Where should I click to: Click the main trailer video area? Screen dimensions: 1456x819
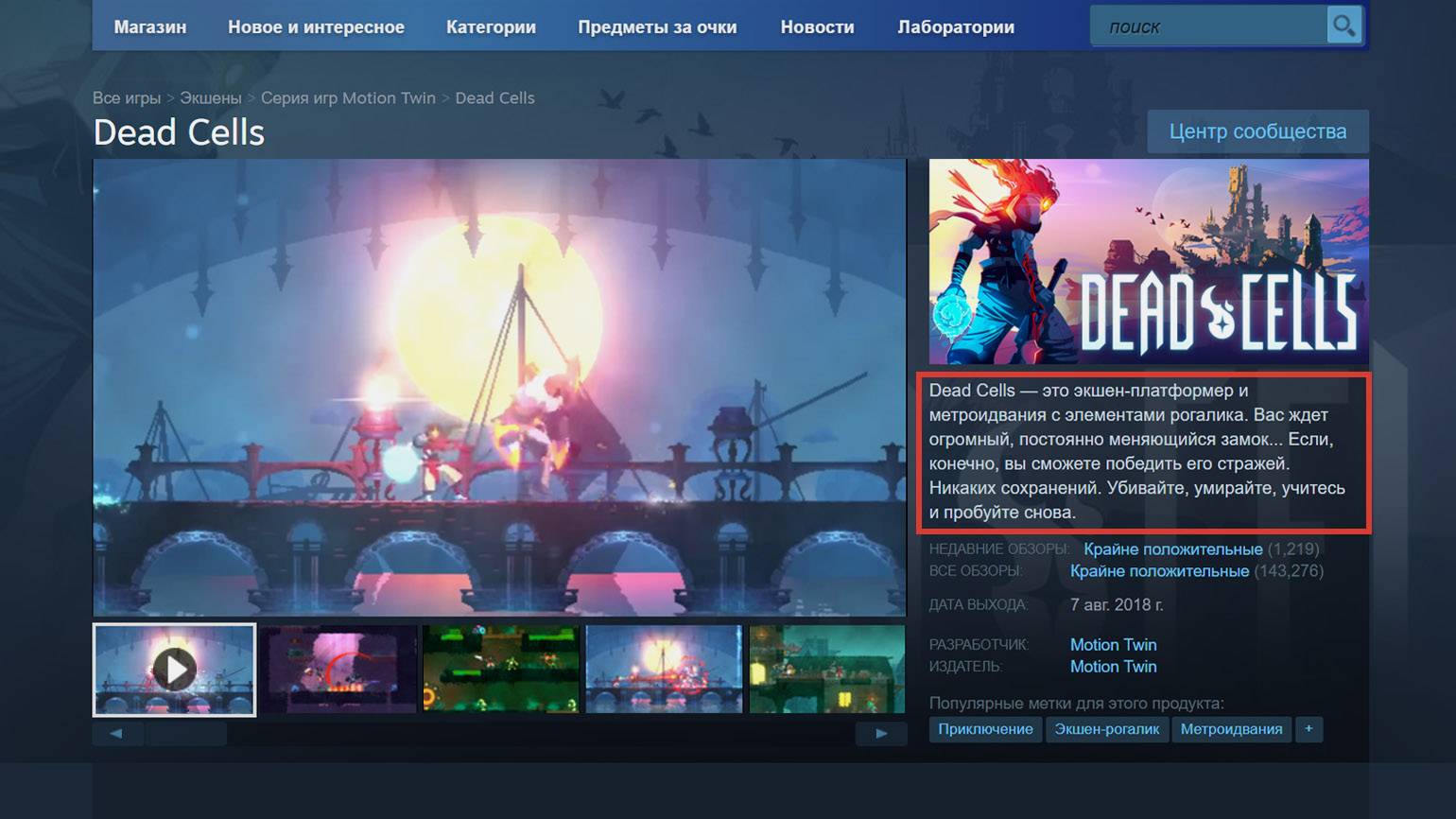pyautogui.click(x=499, y=388)
